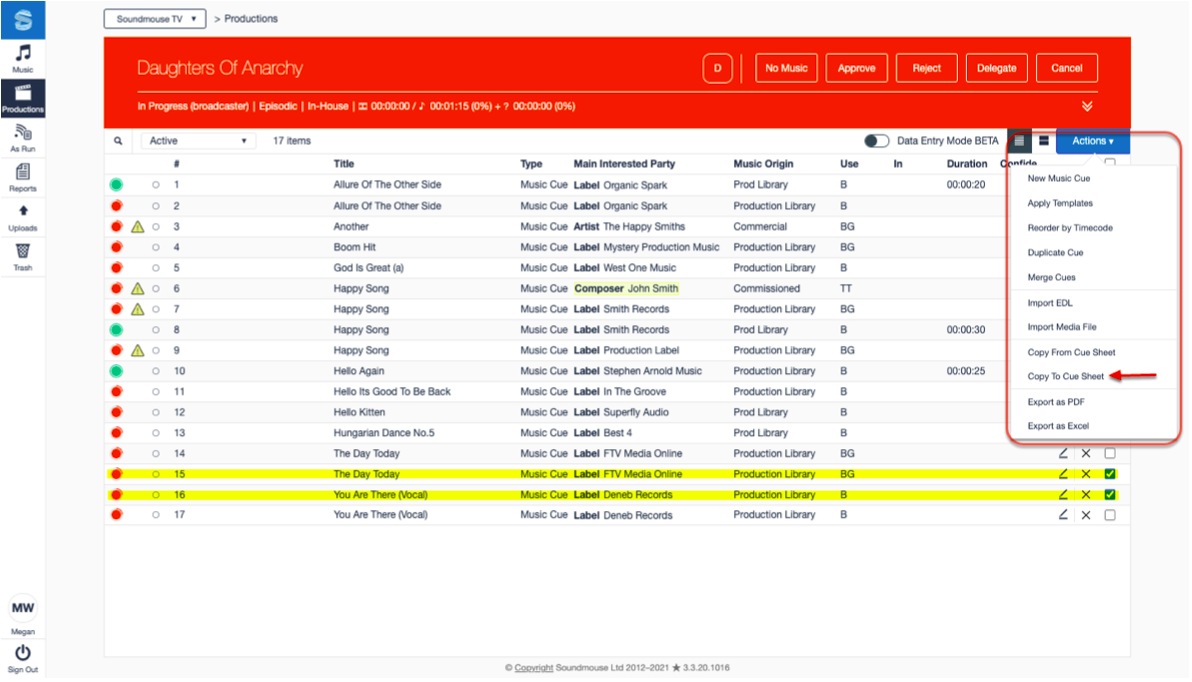The image size is (1192, 682).
Task: Edit cue 14 with pencil icon
Action: tap(1063, 453)
